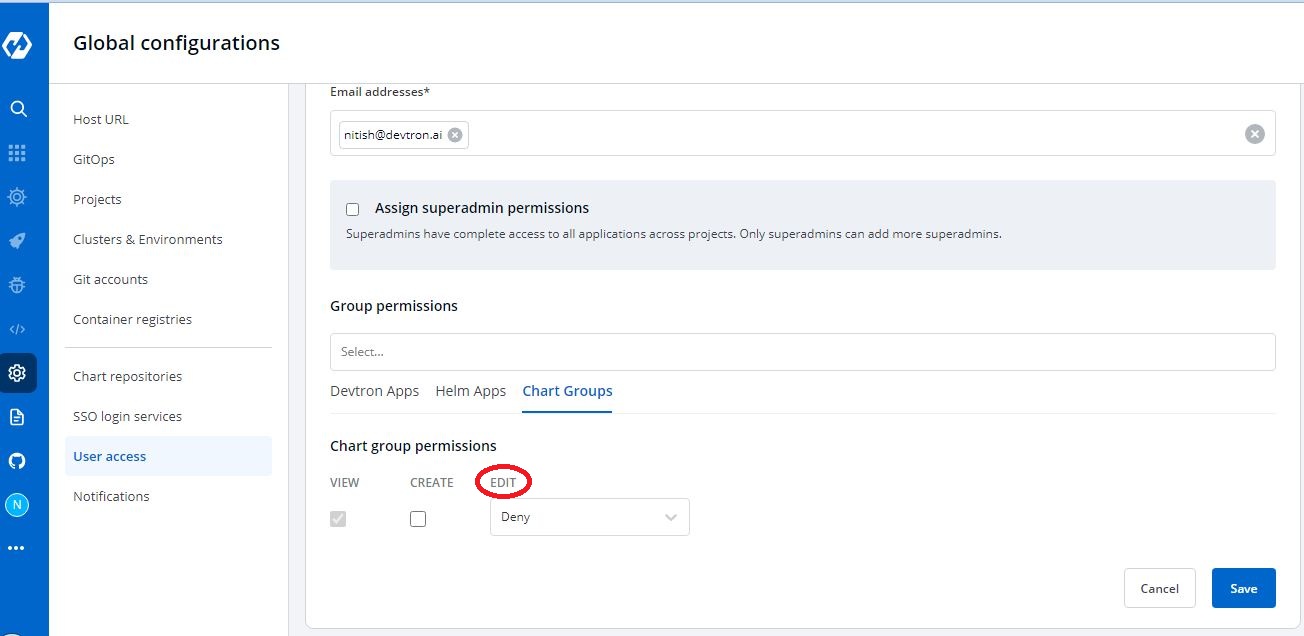Check the CREATE chart group permission
The height and width of the screenshot is (636, 1304).
pos(418,519)
